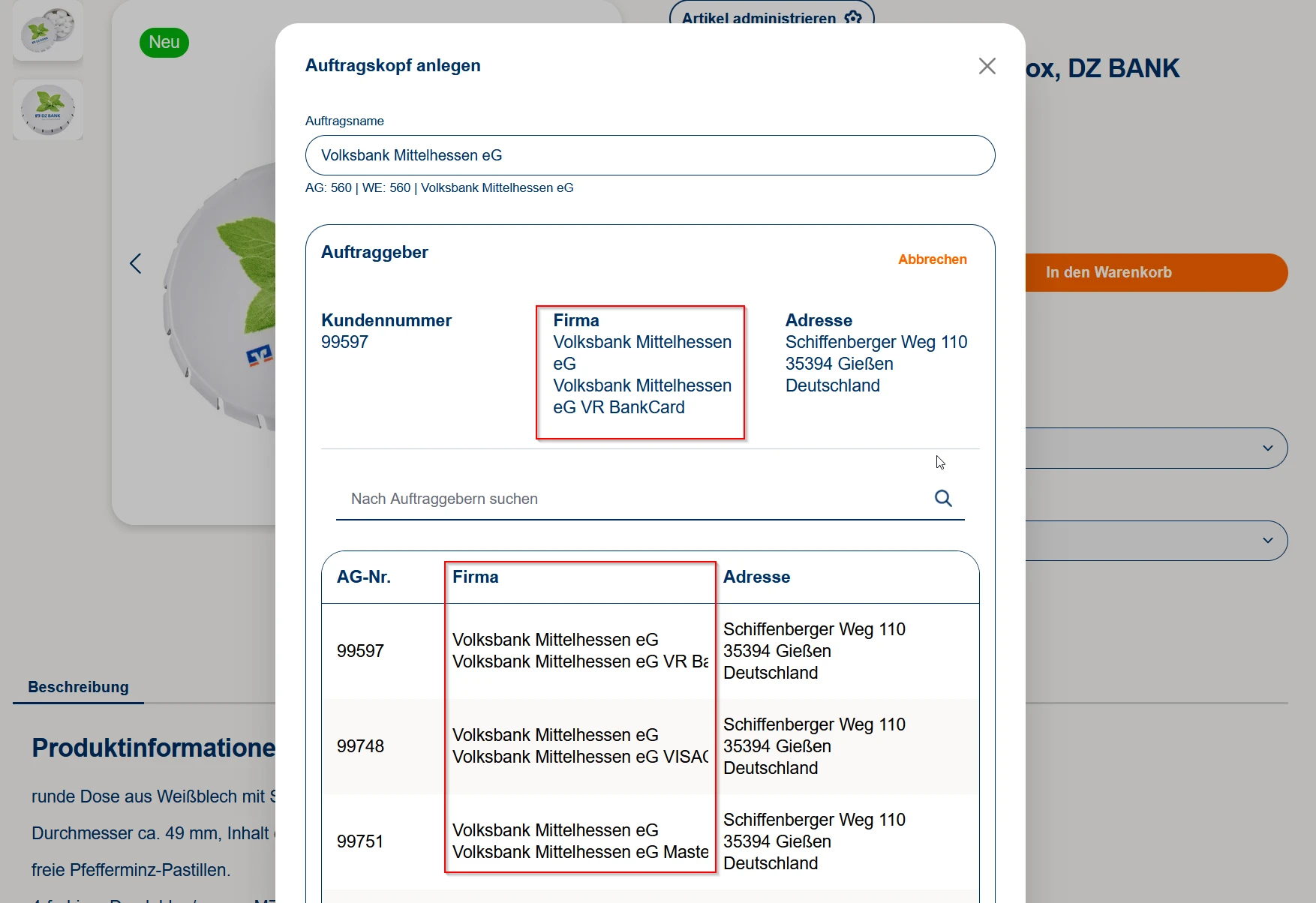Click the Adresse column header in table
Viewport: 1316px width, 903px height.
pos(756,577)
